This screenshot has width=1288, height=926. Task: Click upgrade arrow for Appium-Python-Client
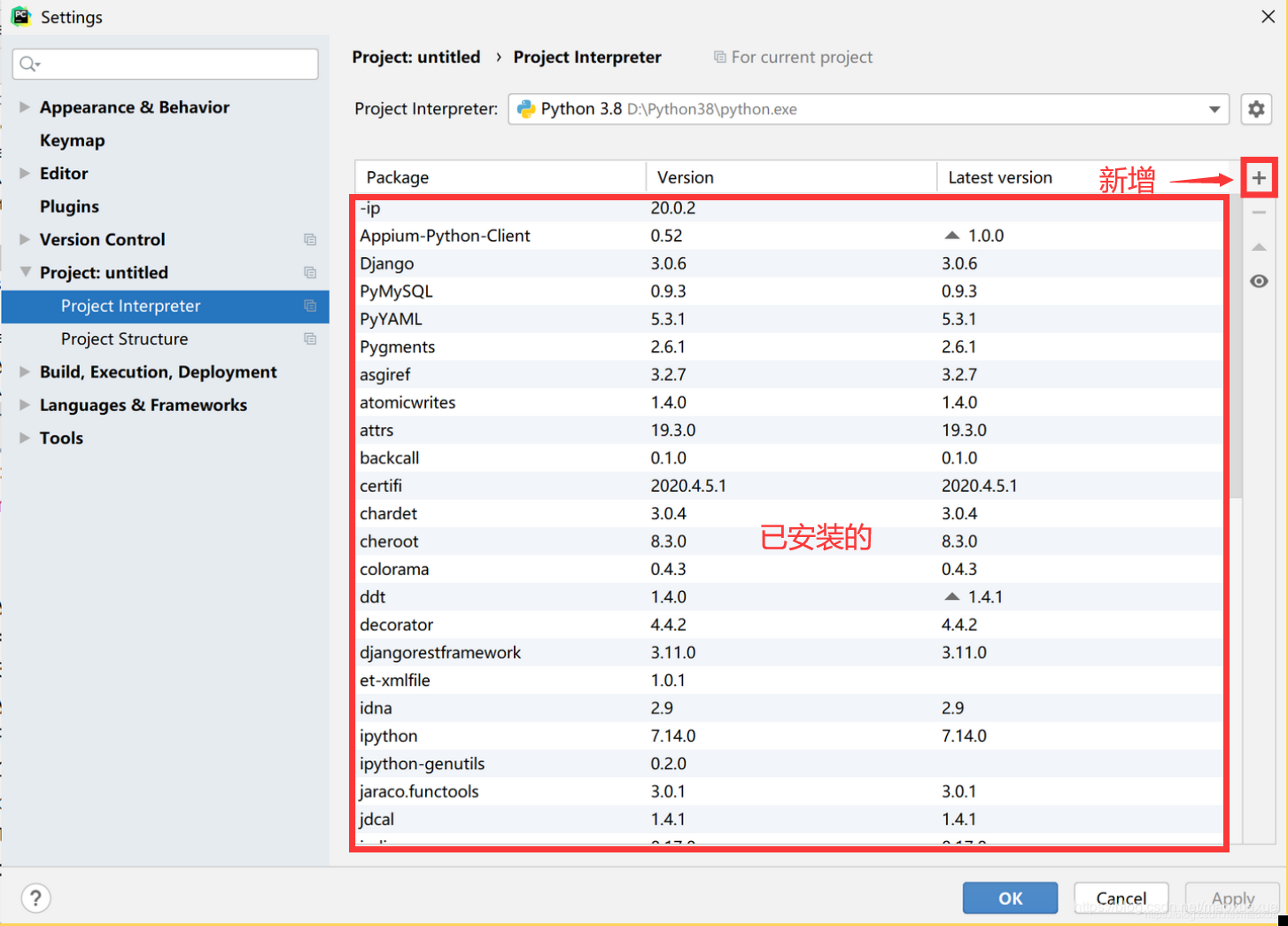[952, 236]
